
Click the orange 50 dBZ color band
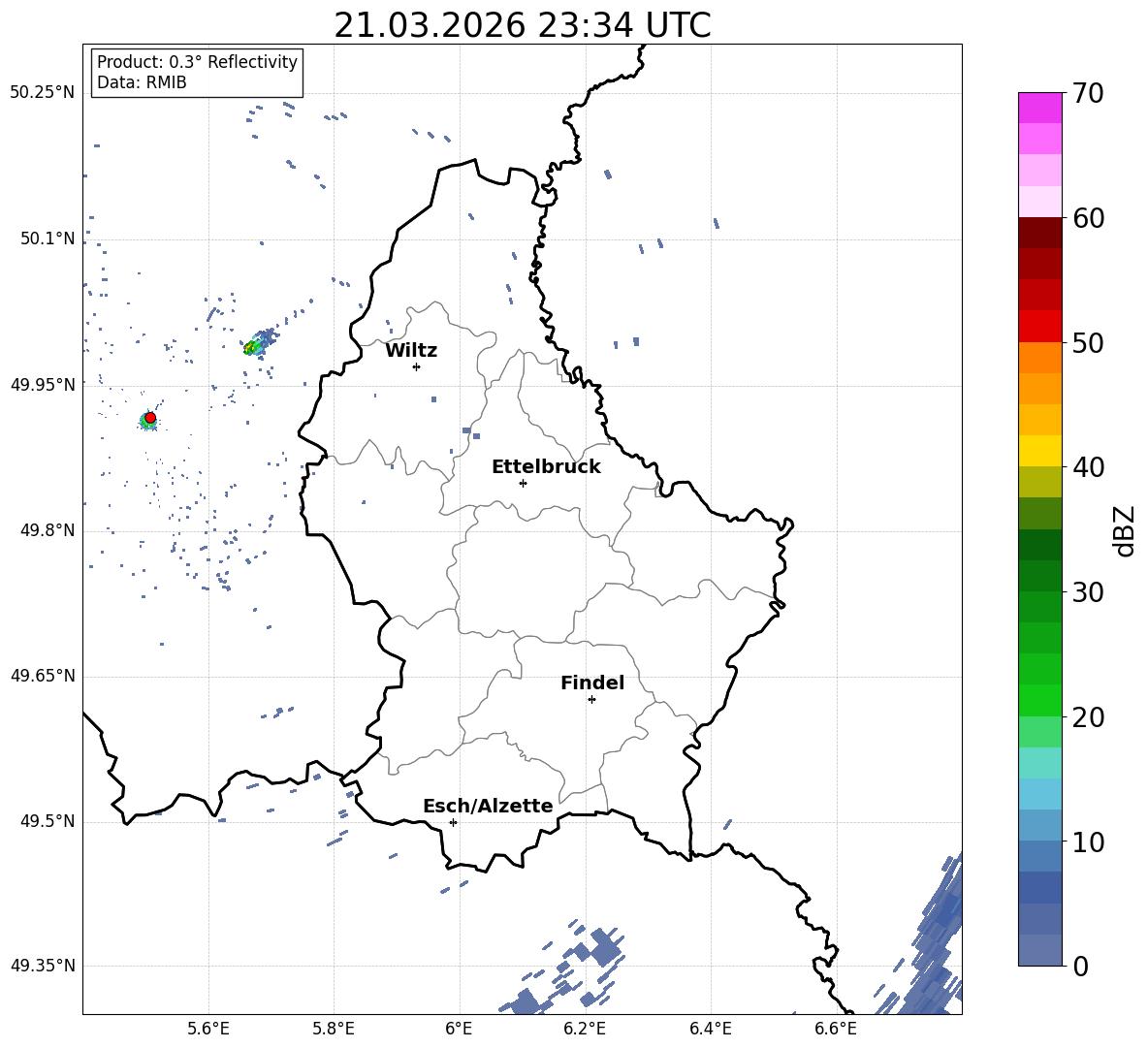click(1039, 357)
